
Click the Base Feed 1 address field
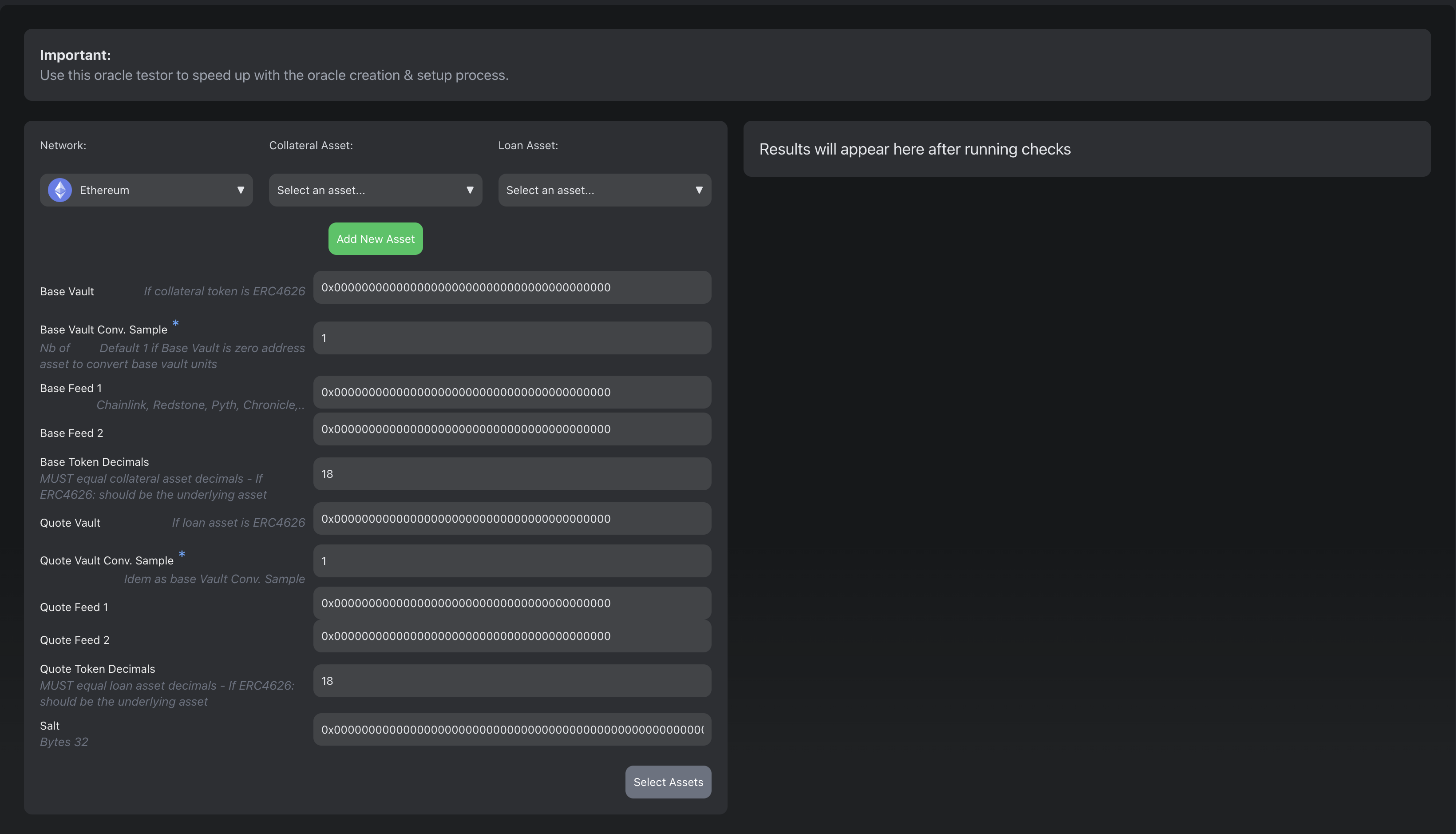pyautogui.click(x=511, y=393)
